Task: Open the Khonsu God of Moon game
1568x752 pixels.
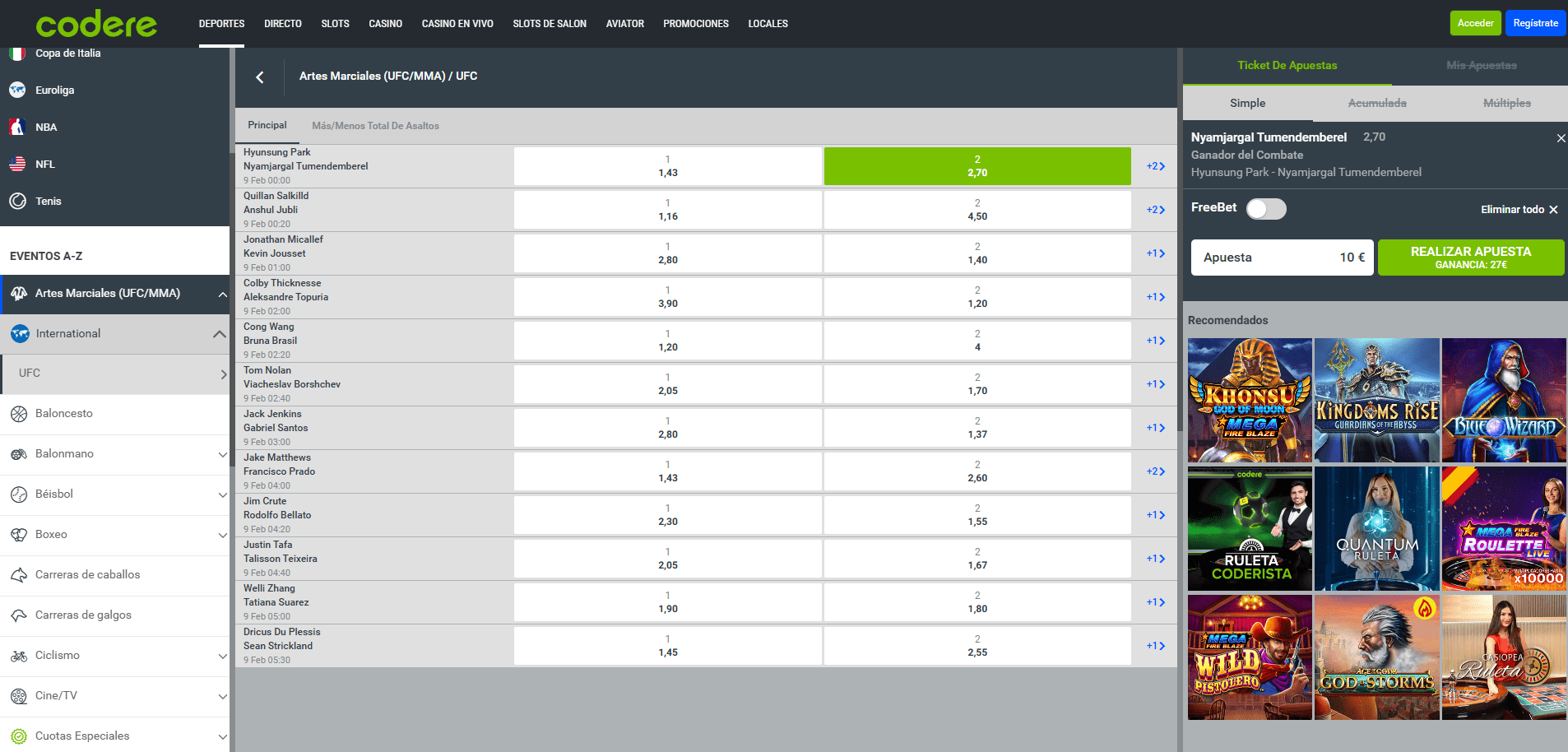Action: click(1250, 400)
